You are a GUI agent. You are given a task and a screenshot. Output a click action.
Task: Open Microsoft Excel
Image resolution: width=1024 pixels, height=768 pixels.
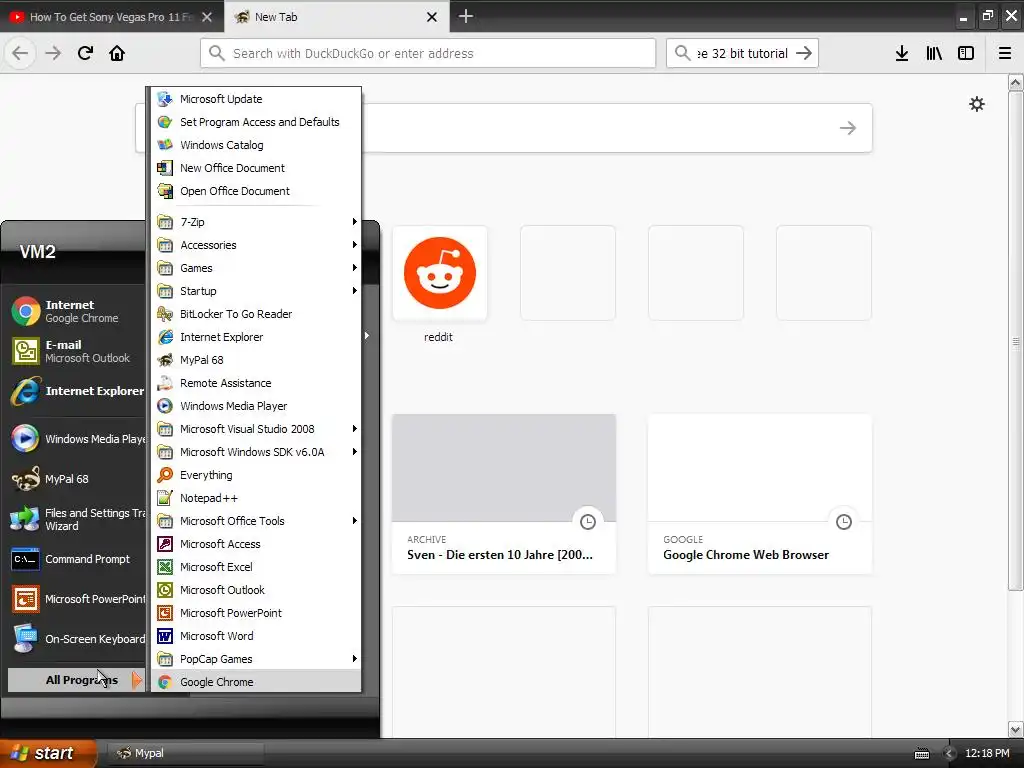pyautogui.click(x=256, y=567)
